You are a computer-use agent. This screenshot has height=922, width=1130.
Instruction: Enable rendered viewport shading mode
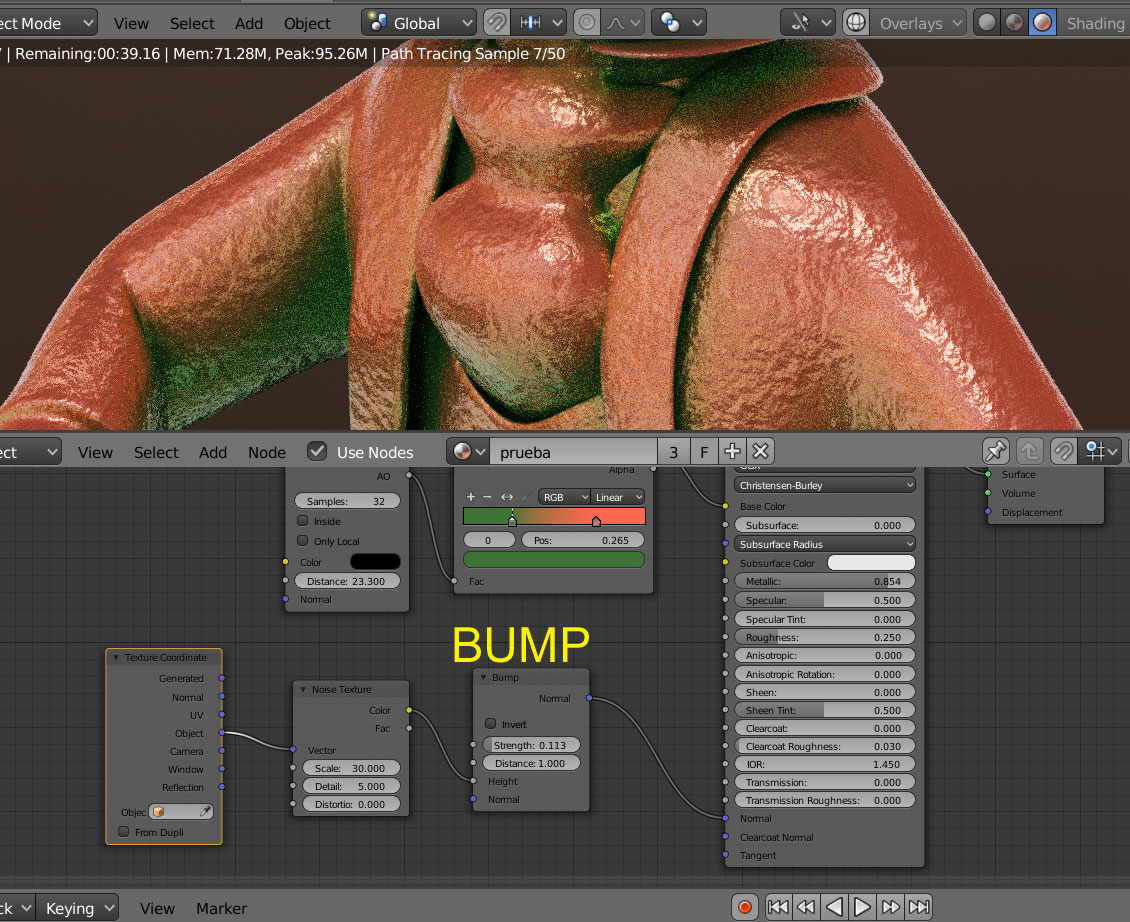tap(1040, 20)
